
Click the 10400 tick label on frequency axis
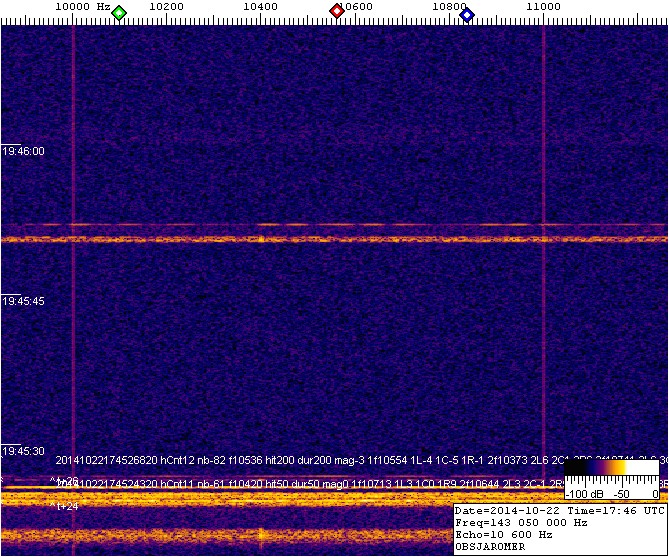[x=260, y=6]
